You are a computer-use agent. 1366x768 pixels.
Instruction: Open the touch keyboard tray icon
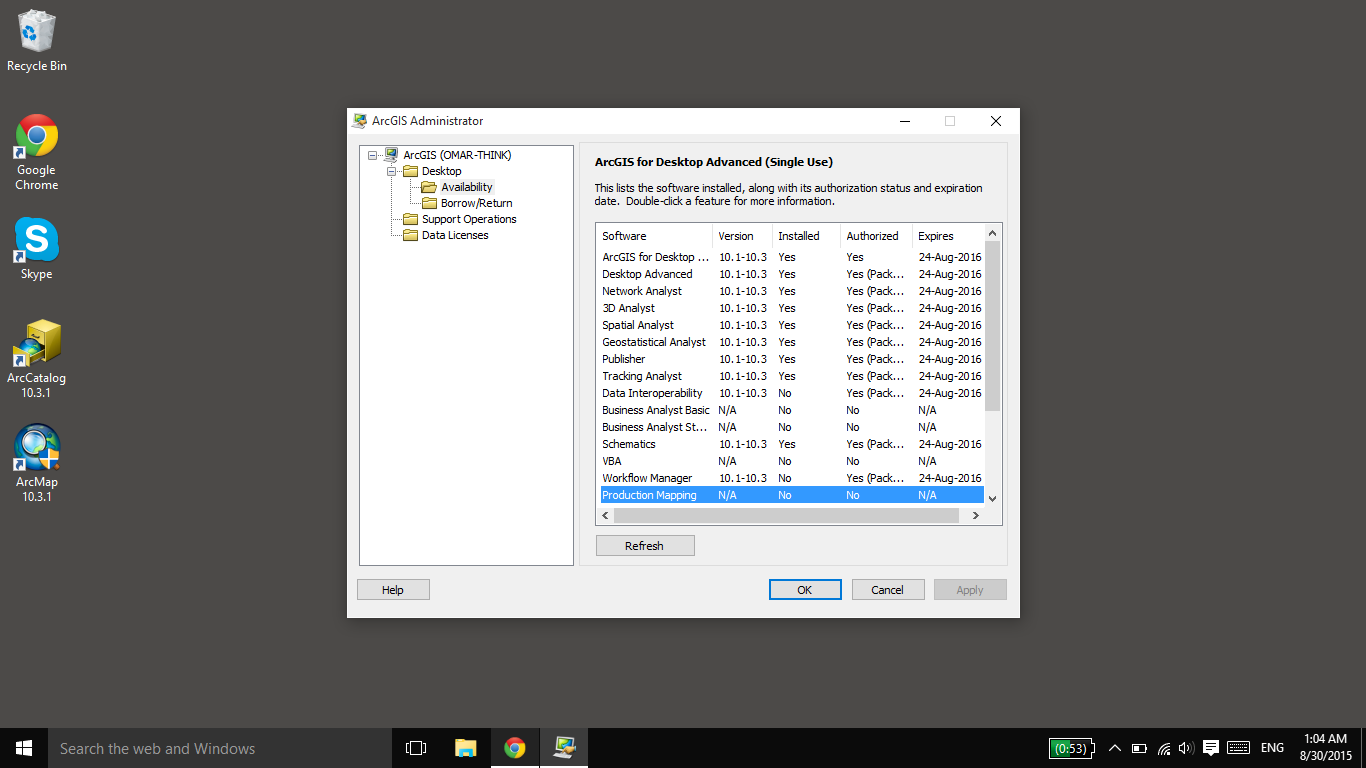click(x=1238, y=748)
